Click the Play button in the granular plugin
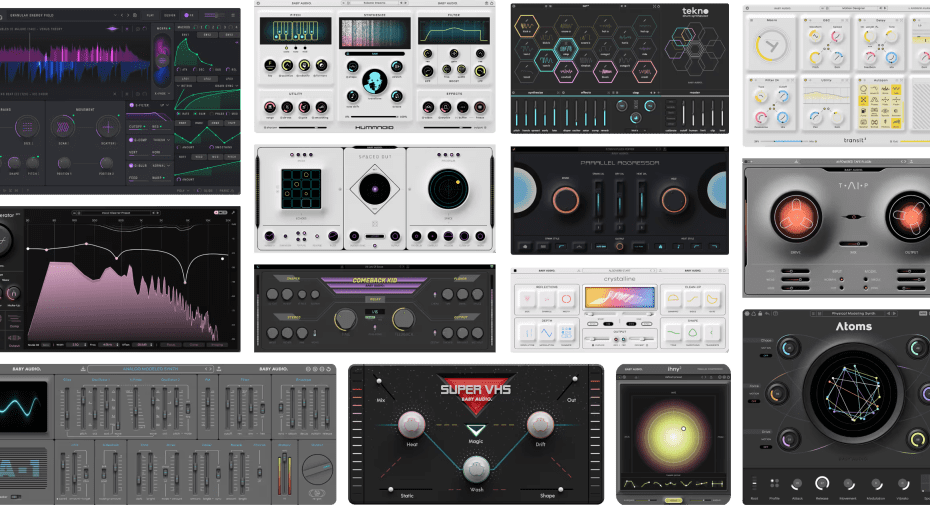Screen dimensions: 930x505 [149, 15]
